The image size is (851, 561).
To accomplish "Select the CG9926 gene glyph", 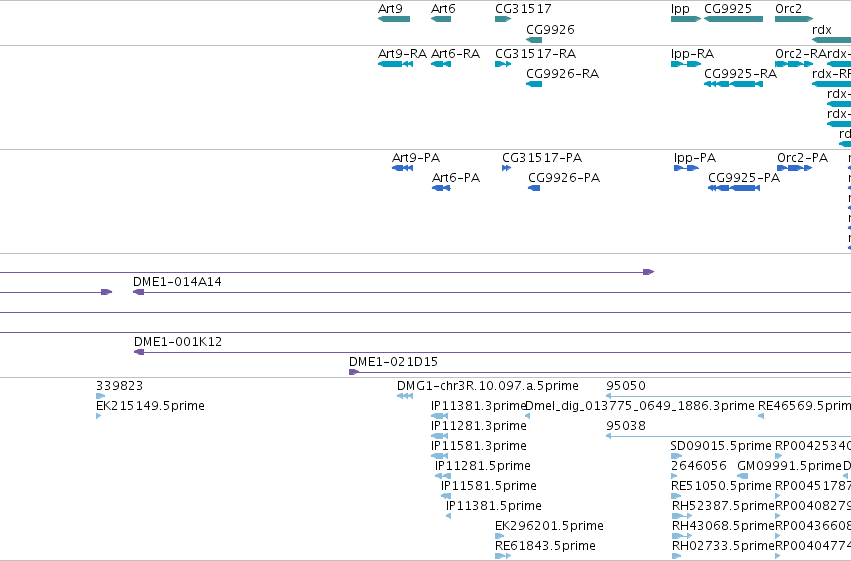I will [534, 40].
